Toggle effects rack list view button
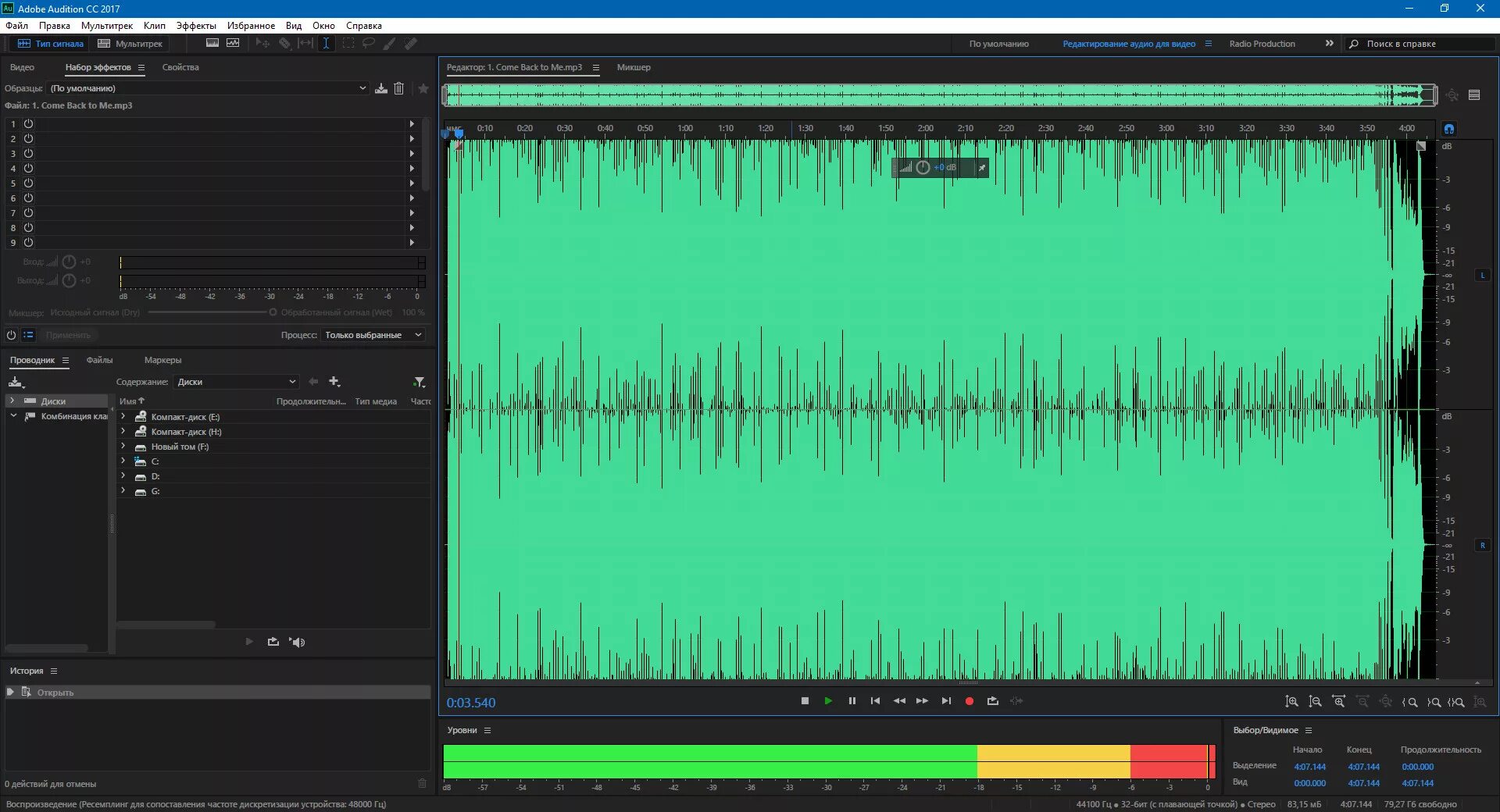This screenshot has width=1500, height=812. click(29, 335)
